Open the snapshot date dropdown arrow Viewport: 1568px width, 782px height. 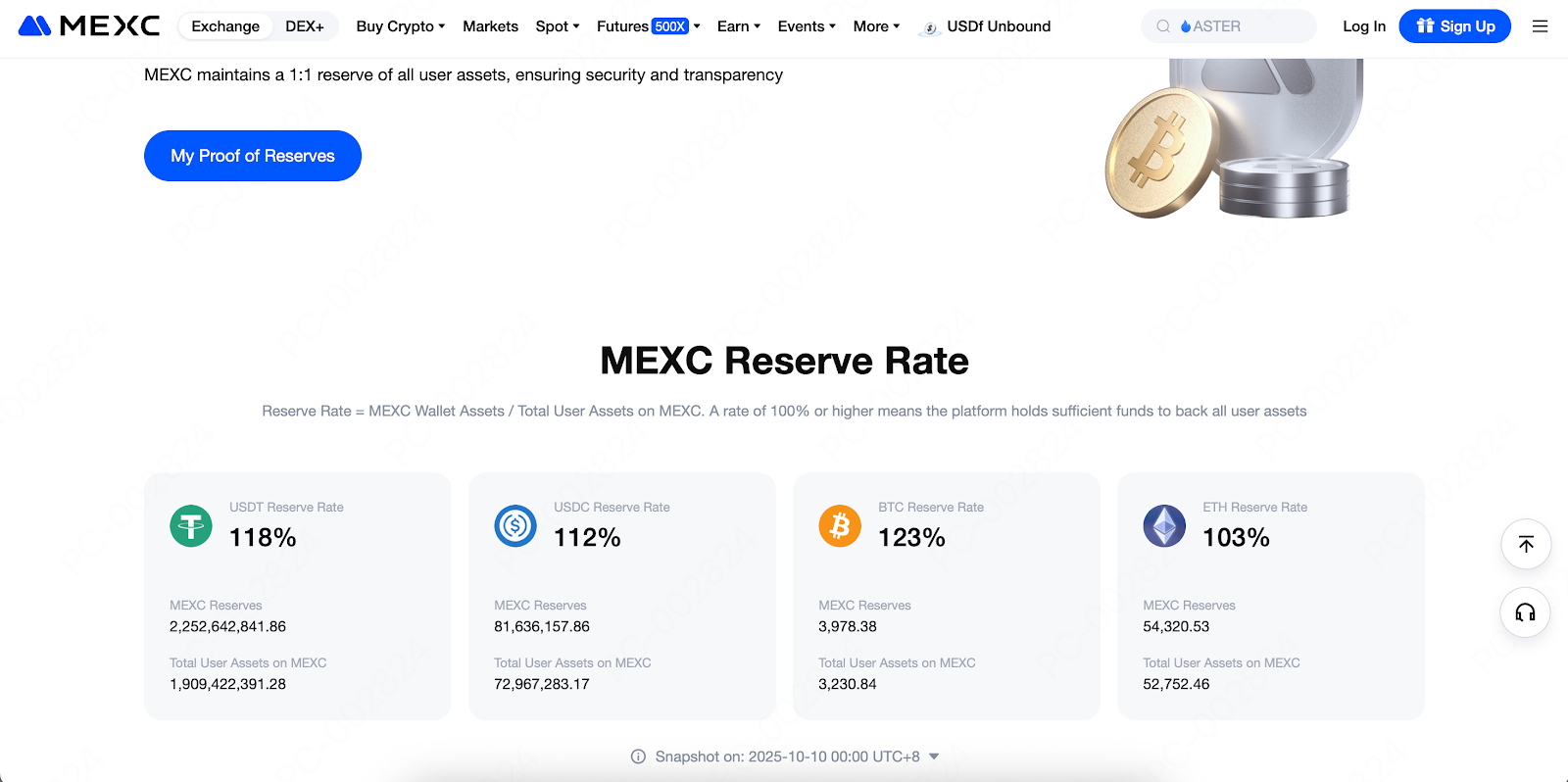[x=934, y=757]
